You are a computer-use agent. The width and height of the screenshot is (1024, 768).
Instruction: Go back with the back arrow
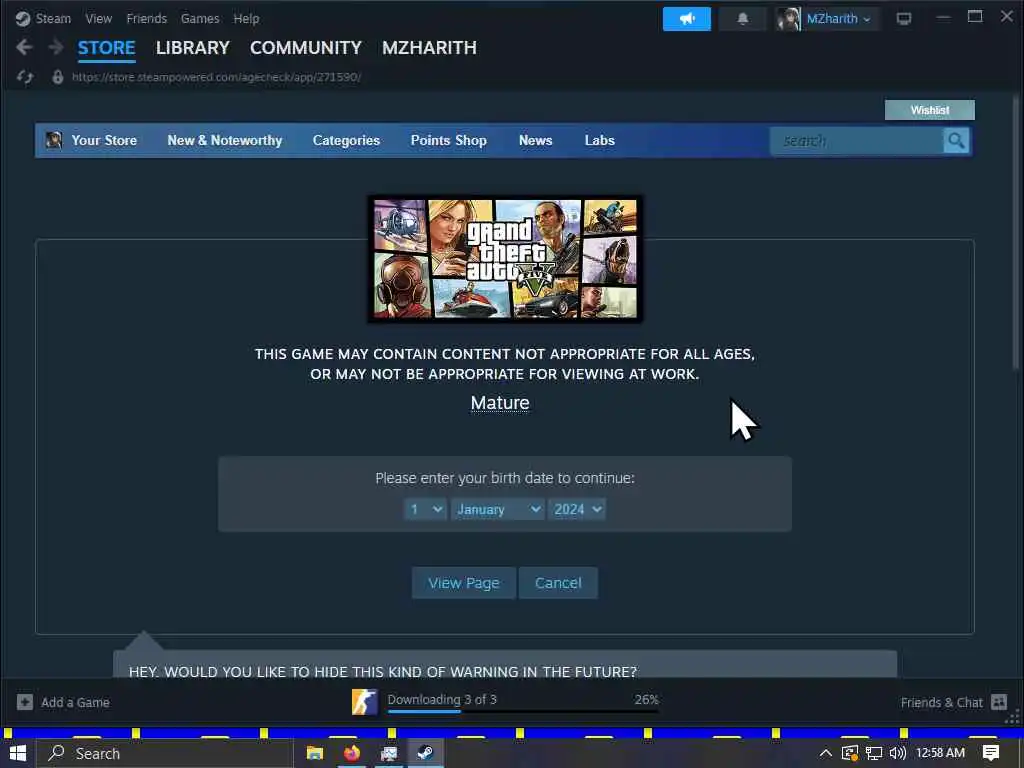[x=24, y=47]
